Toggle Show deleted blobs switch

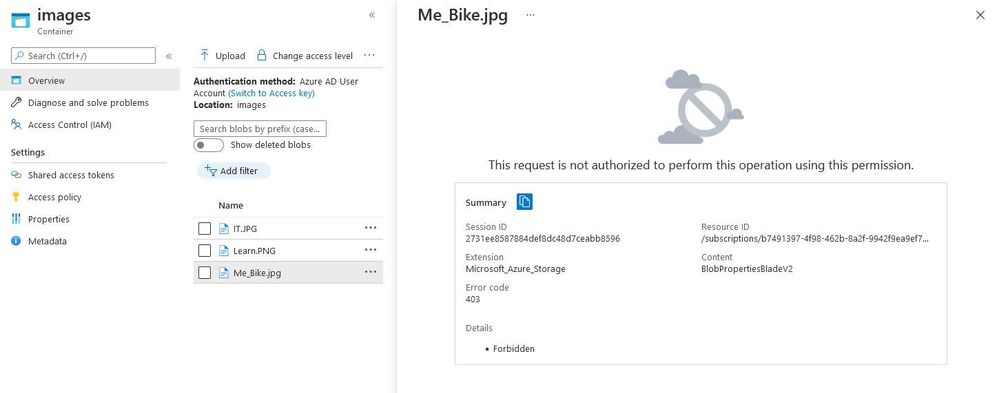(209, 145)
